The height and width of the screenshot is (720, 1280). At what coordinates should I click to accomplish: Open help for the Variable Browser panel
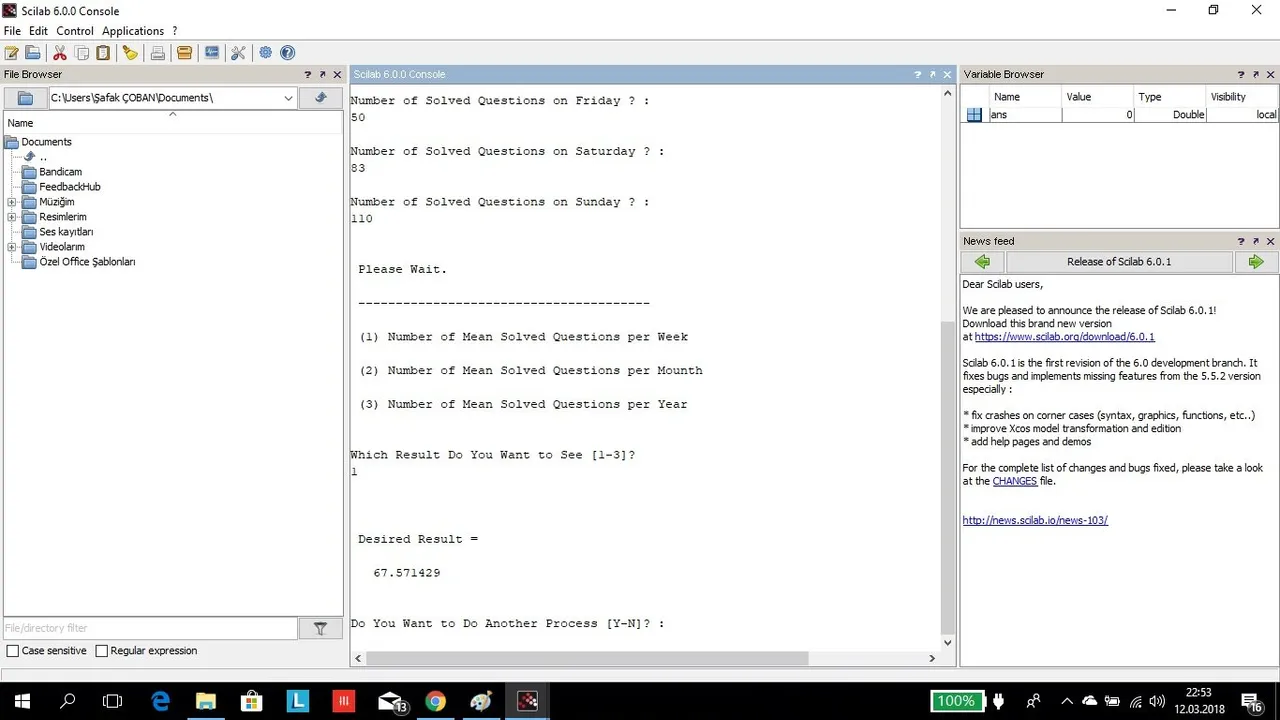coord(1241,74)
